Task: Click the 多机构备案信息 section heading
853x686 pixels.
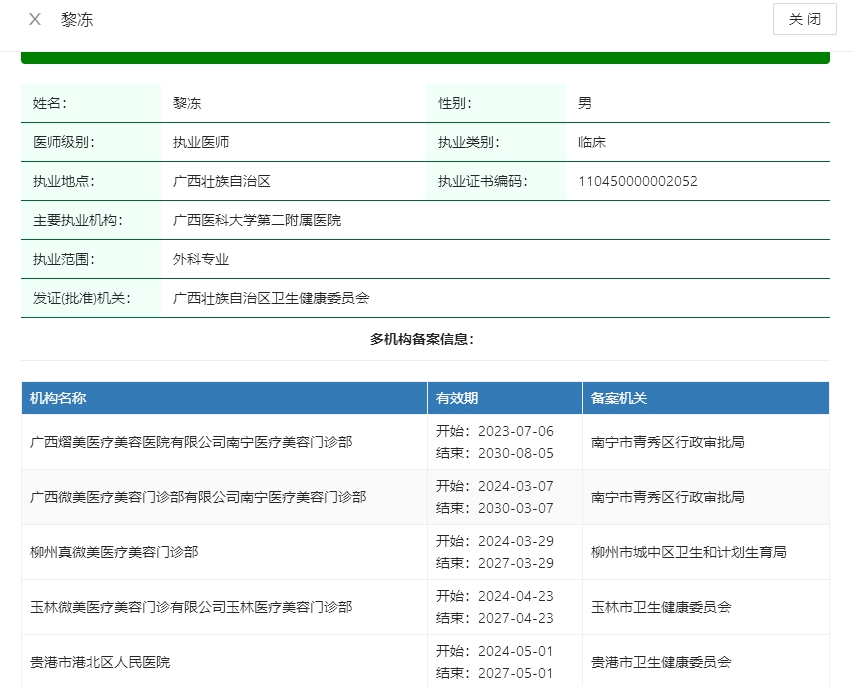Action: pos(422,339)
